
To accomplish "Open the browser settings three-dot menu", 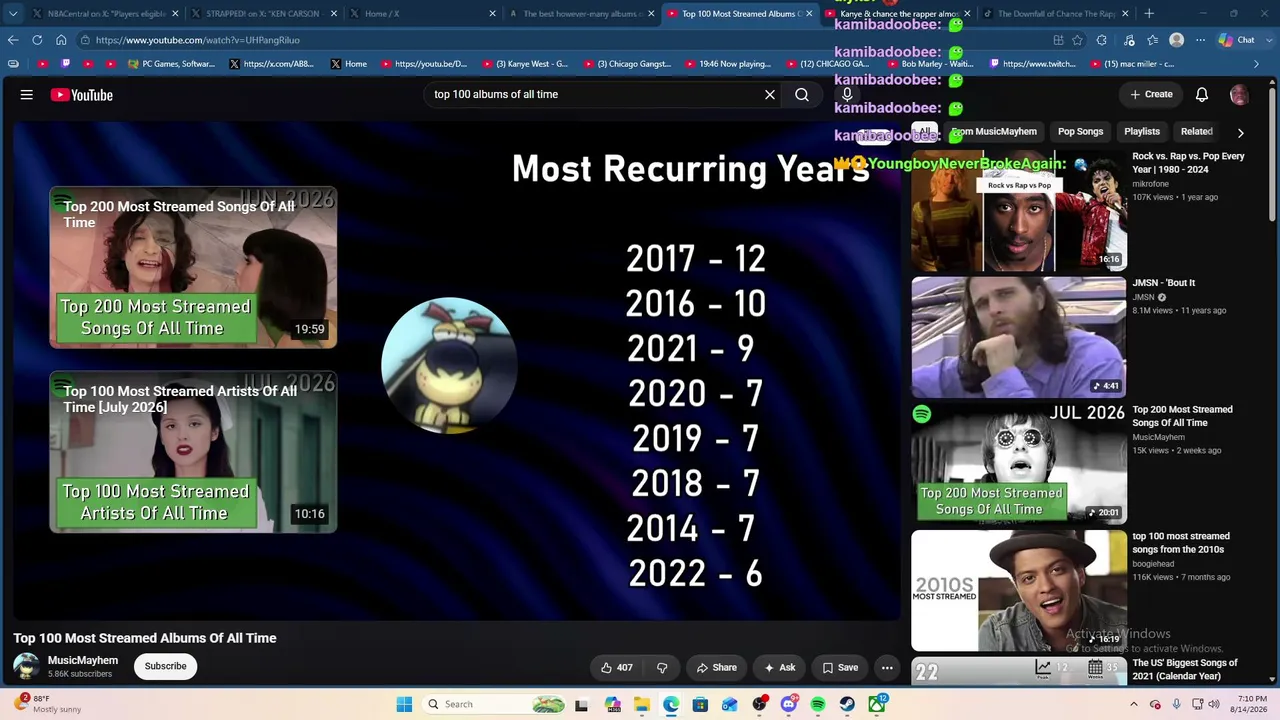I will (1200, 40).
